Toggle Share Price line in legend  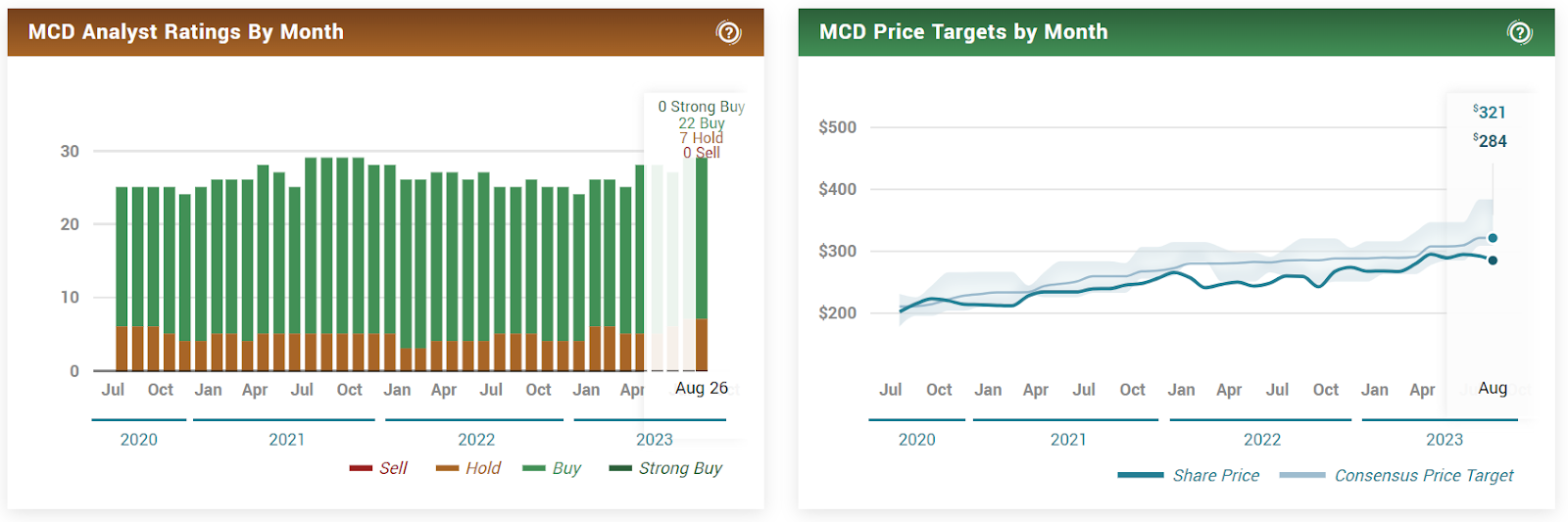point(1189,475)
